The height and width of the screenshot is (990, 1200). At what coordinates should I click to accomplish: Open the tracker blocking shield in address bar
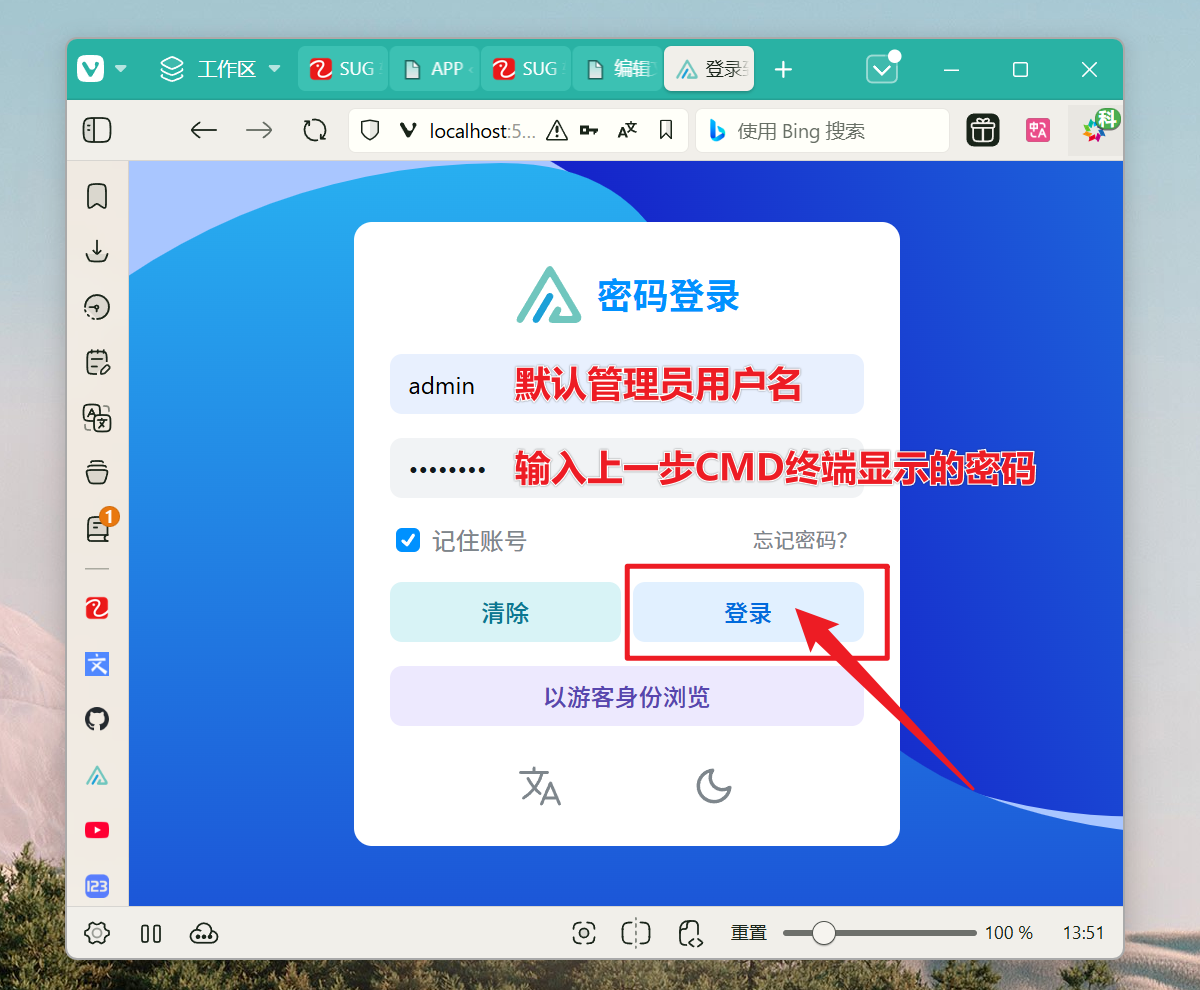(x=369, y=130)
